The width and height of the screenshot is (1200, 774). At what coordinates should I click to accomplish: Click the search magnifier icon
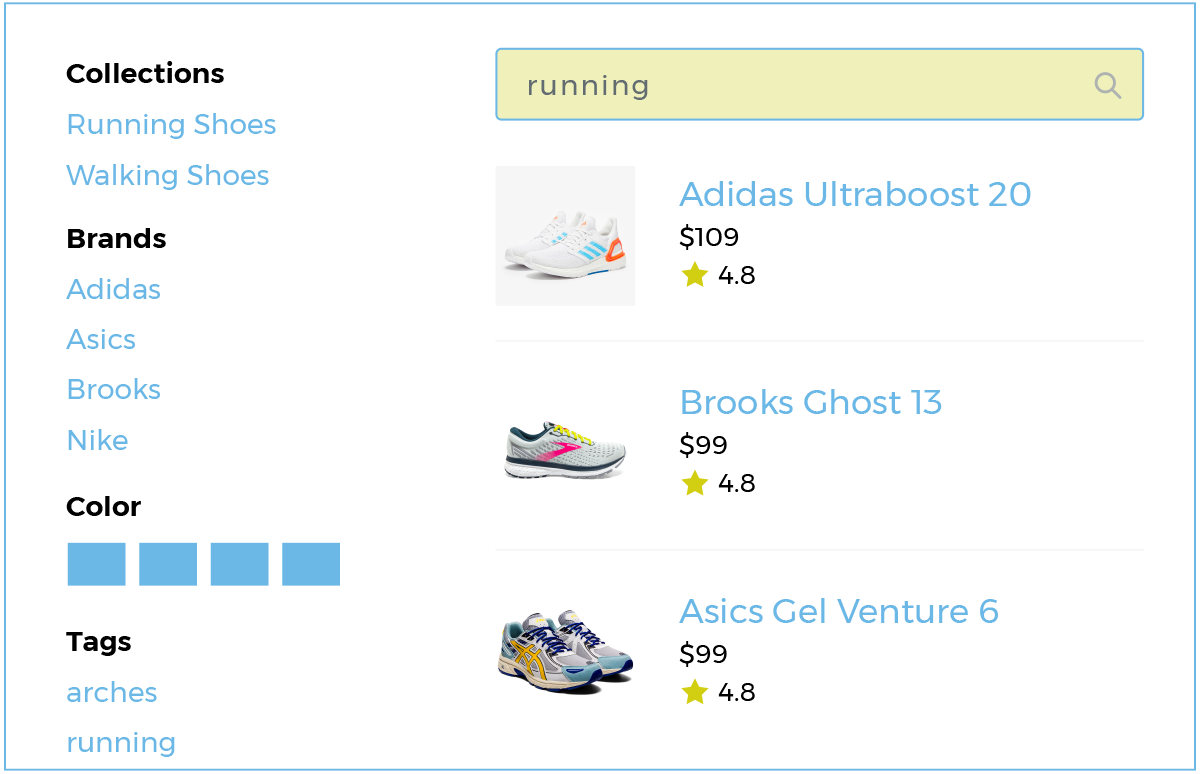(x=1107, y=85)
